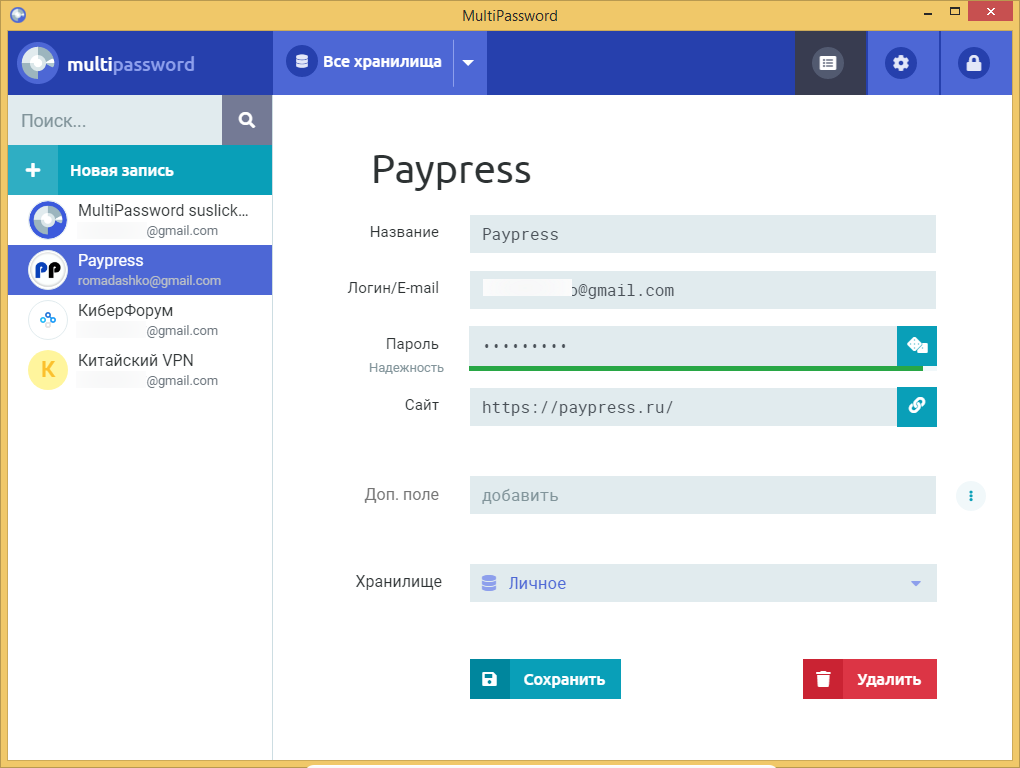Open the Хранилище Личное dropdown
Image resolution: width=1020 pixels, height=768 pixels.
pos(703,583)
